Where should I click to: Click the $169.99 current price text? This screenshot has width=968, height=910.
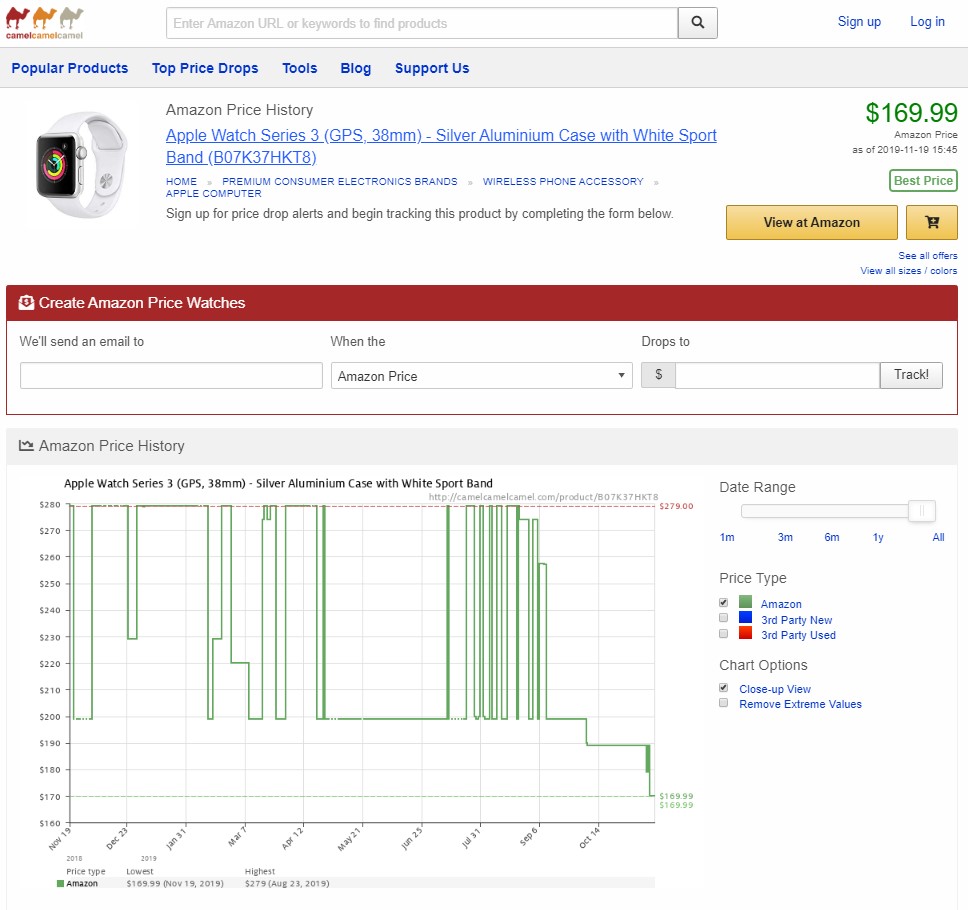911,113
